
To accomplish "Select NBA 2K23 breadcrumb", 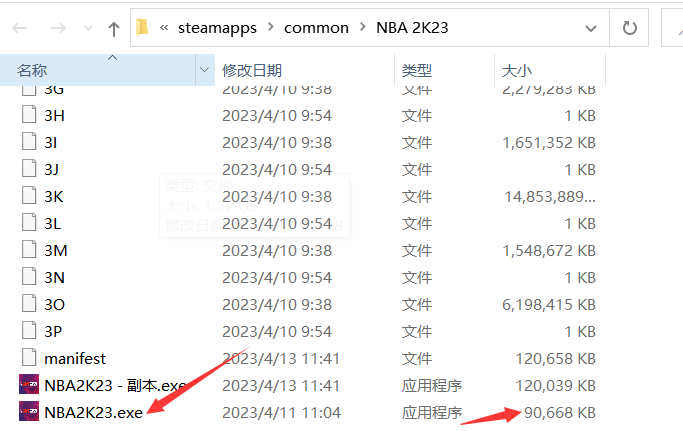I will 412,27.
